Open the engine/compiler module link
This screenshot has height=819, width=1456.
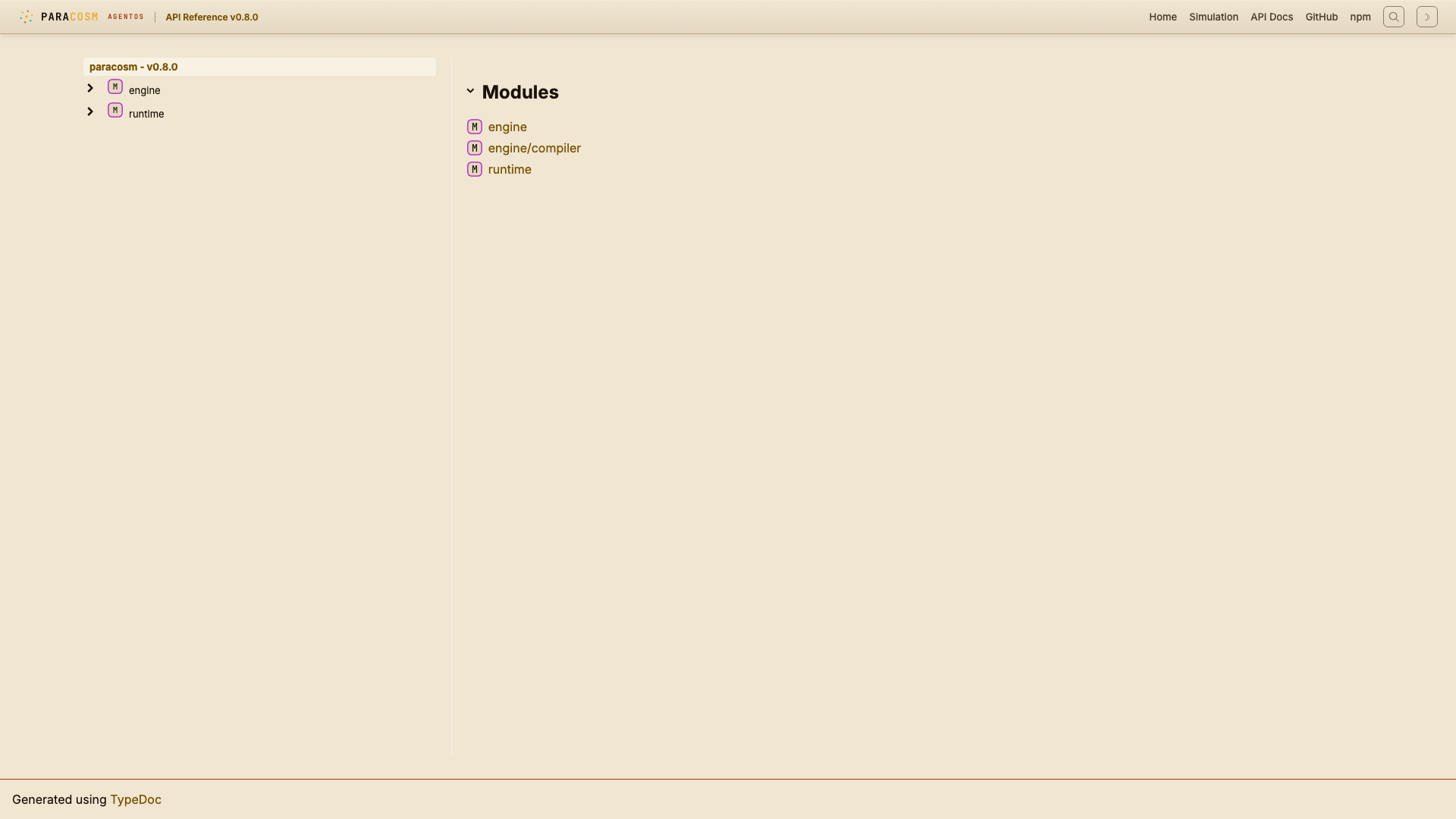tap(534, 148)
